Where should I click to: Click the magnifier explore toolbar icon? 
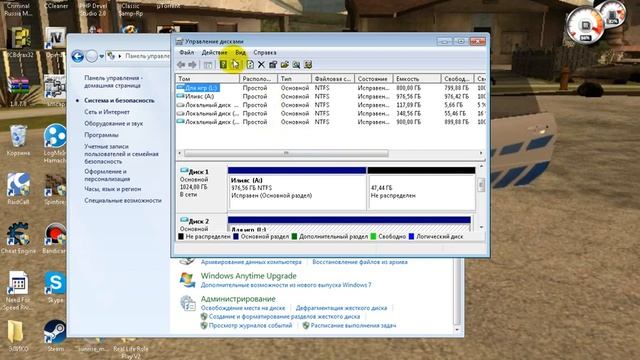point(296,64)
